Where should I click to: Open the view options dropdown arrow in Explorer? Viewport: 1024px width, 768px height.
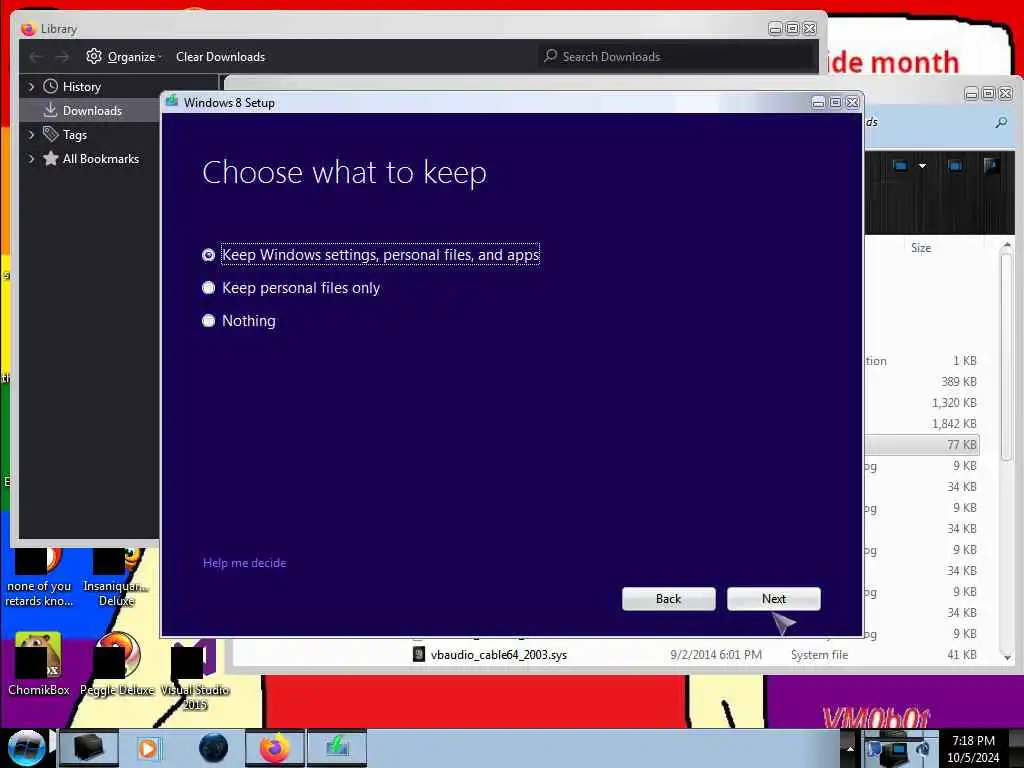pyautogui.click(x=922, y=166)
